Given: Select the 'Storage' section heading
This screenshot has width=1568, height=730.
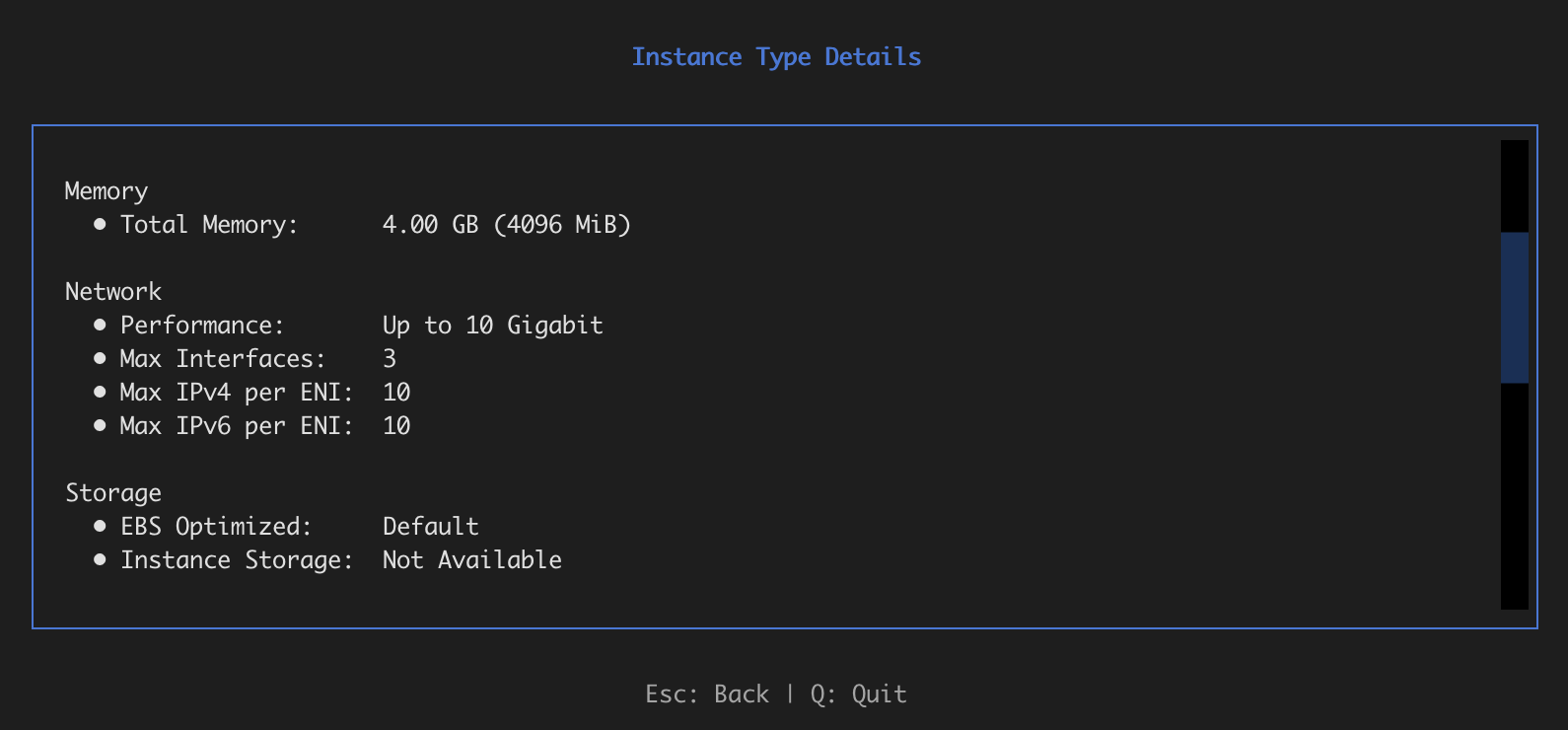Looking at the screenshot, I should [113, 493].
